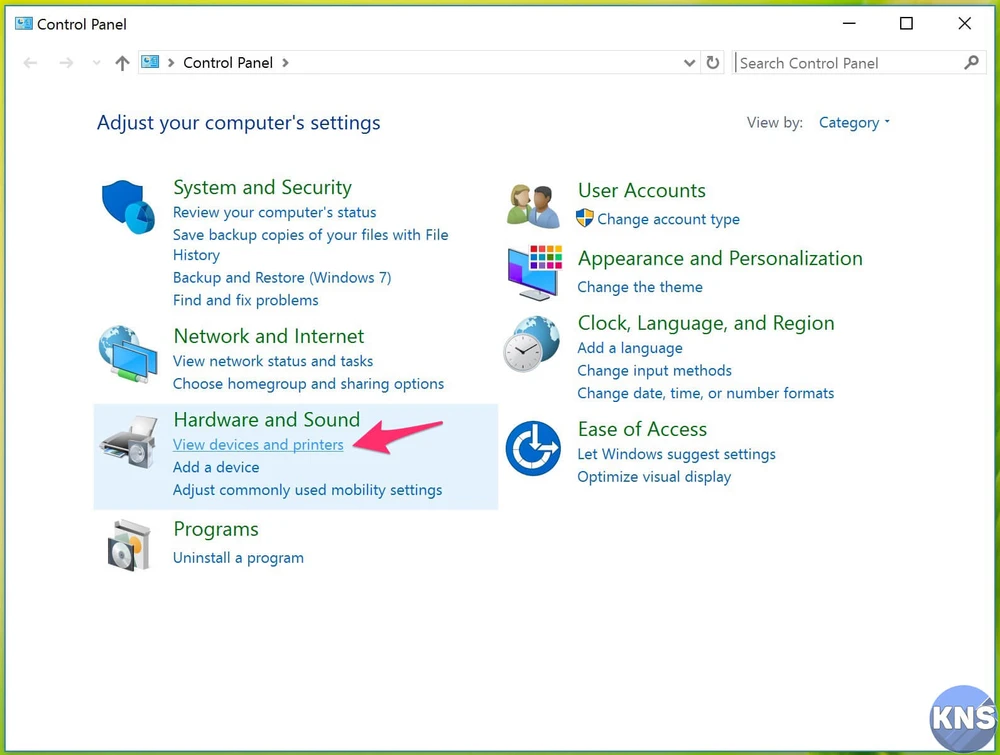This screenshot has height=755, width=1000.
Task: Open Backup and Restore (Windows 7)
Action: [282, 277]
